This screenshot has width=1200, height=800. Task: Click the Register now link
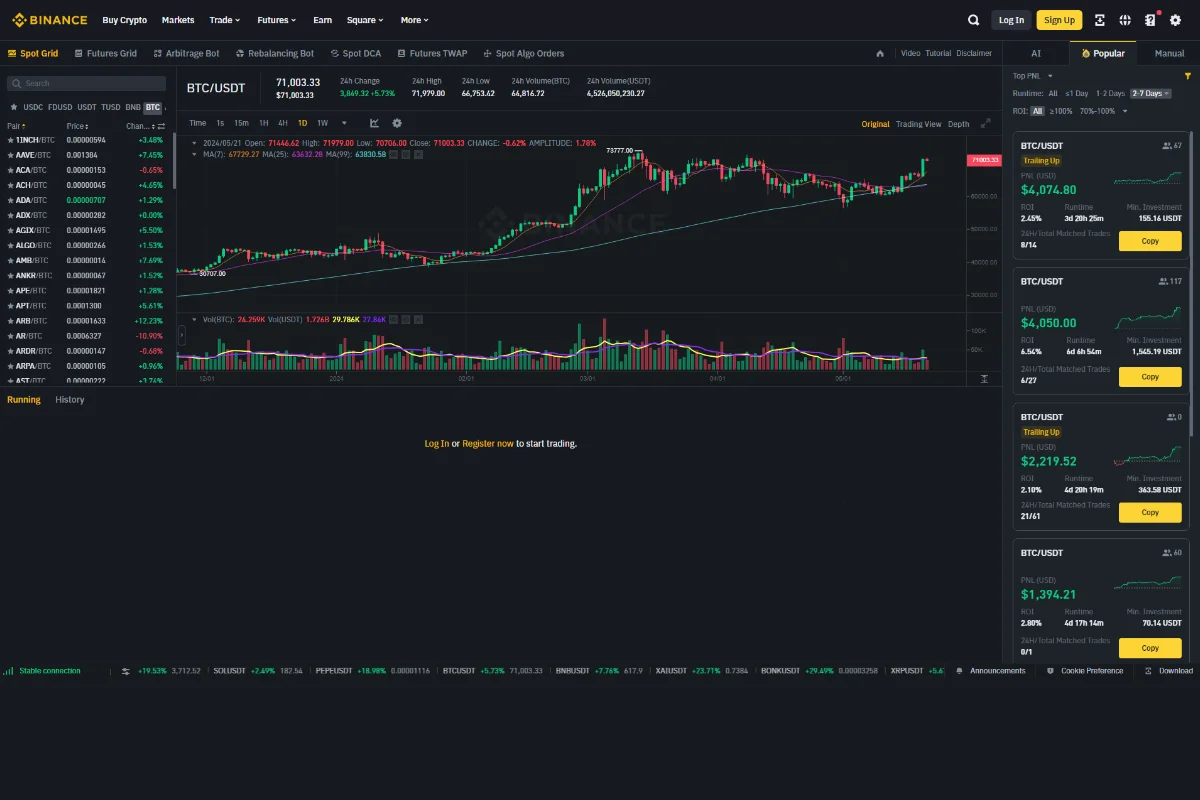click(x=488, y=443)
